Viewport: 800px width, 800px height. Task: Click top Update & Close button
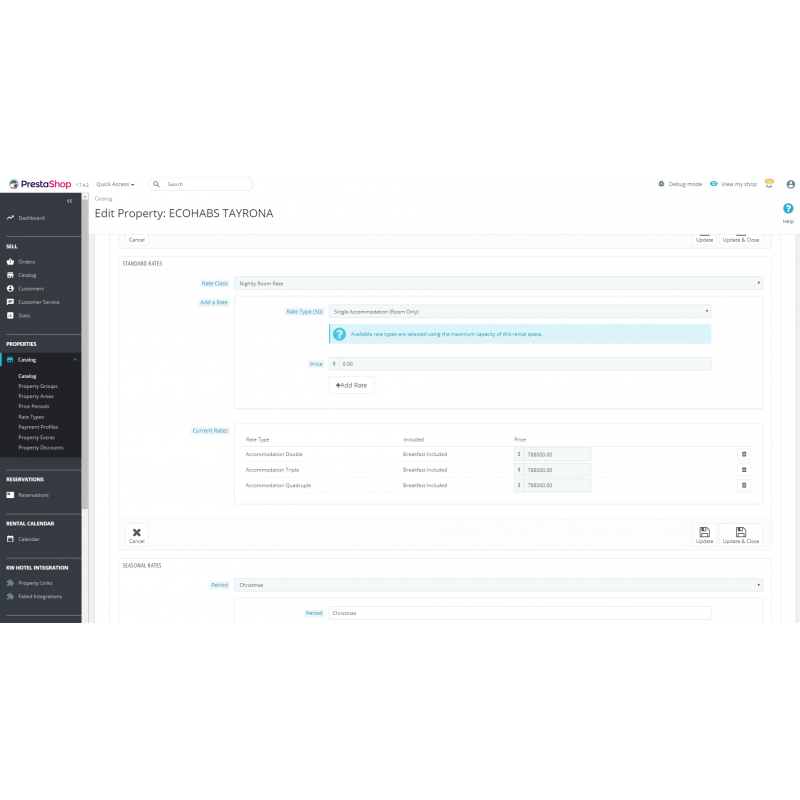[741, 239]
